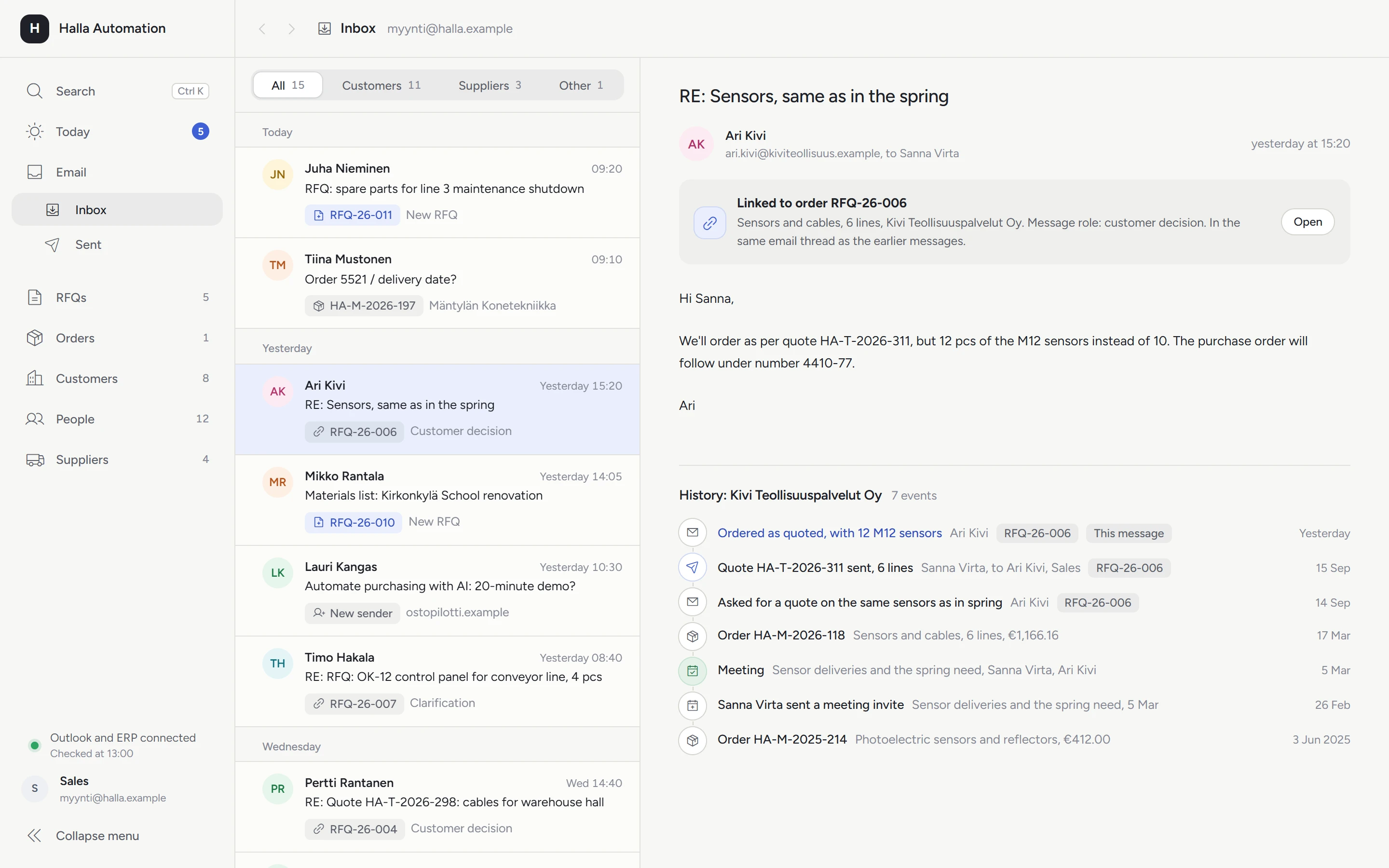The height and width of the screenshot is (868, 1389).
Task: Click the Today sun icon
Action: [x=34, y=132]
